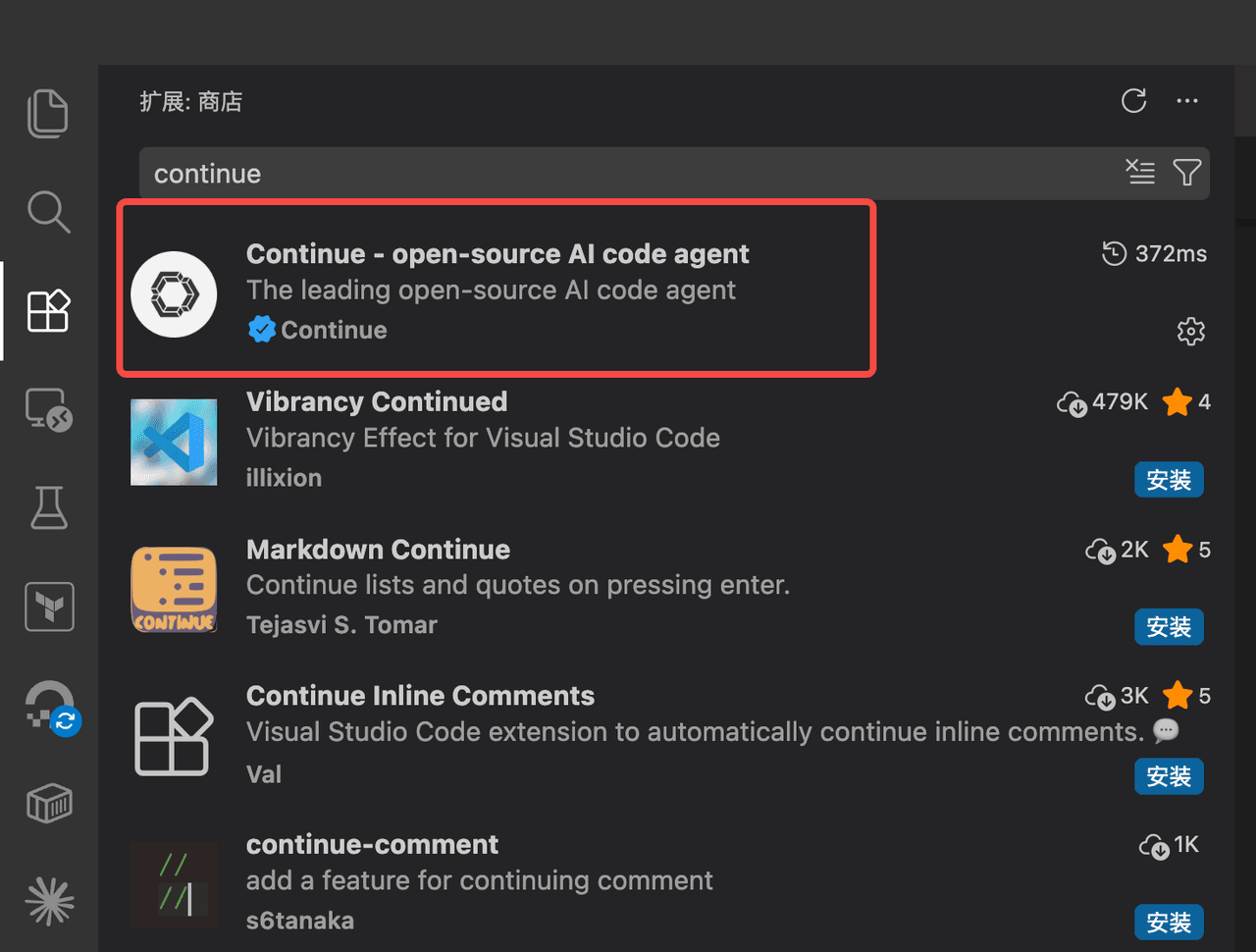Viewport: 1256px width, 952px height.
Task: Clear the extensions search results
Action: pyautogui.click(x=1140, y=173)
